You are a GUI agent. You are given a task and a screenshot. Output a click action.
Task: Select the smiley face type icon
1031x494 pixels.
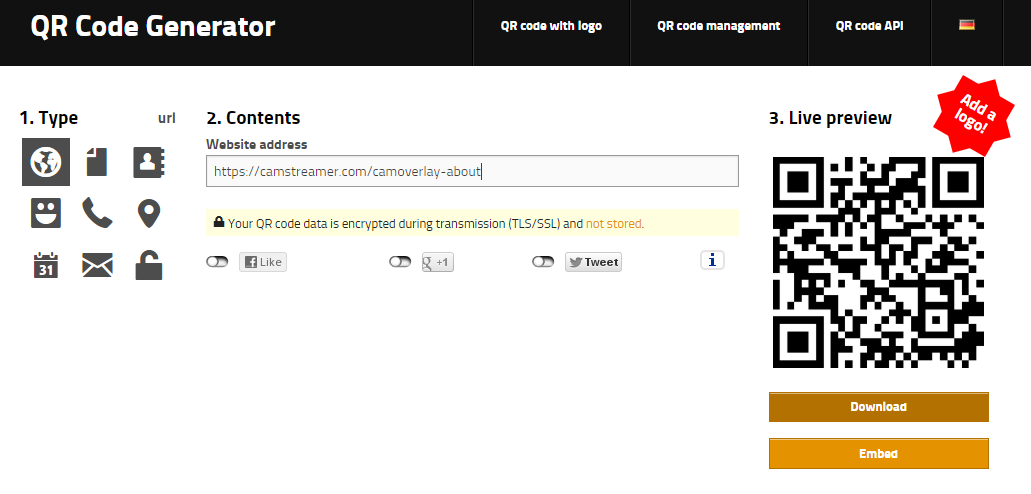pos(46,213)
